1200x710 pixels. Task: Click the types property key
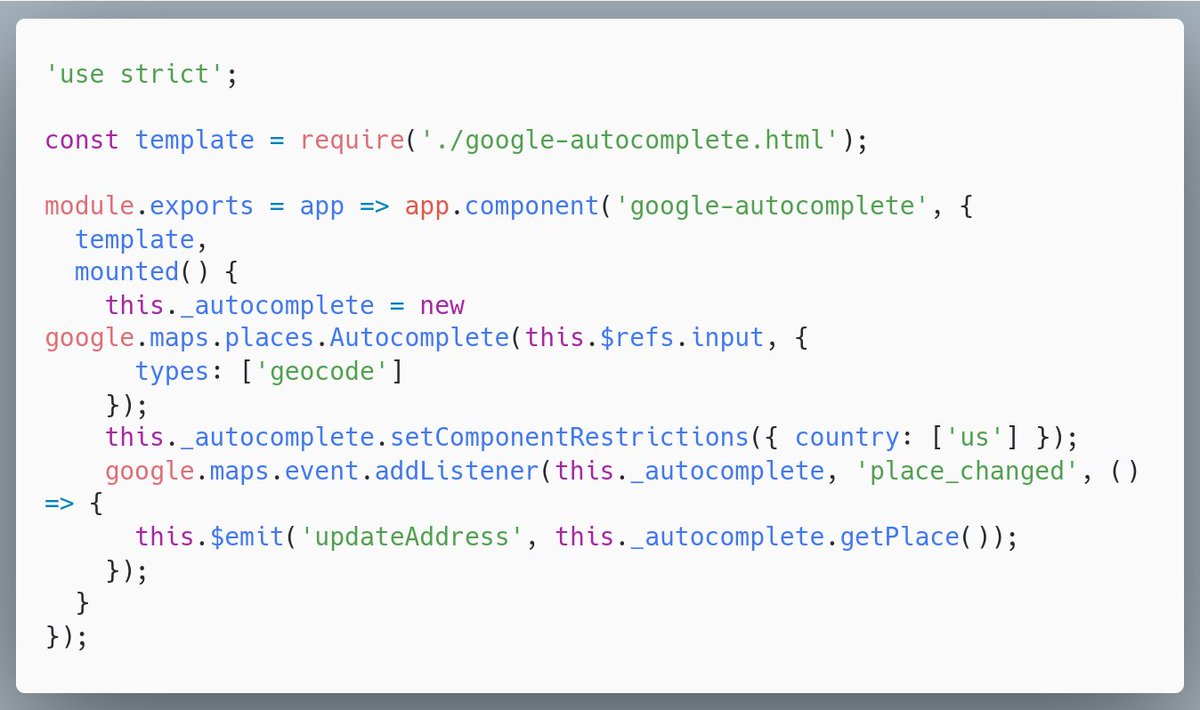172,371
